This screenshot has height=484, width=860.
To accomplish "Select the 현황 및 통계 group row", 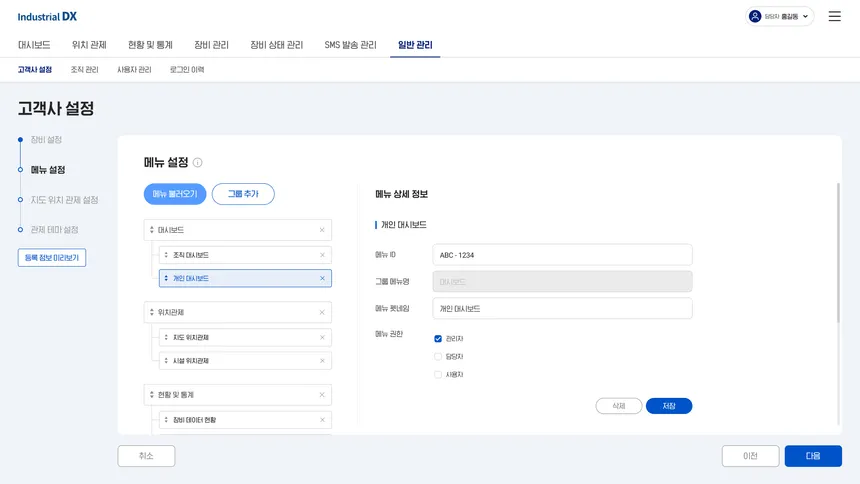I will point(237,395).
